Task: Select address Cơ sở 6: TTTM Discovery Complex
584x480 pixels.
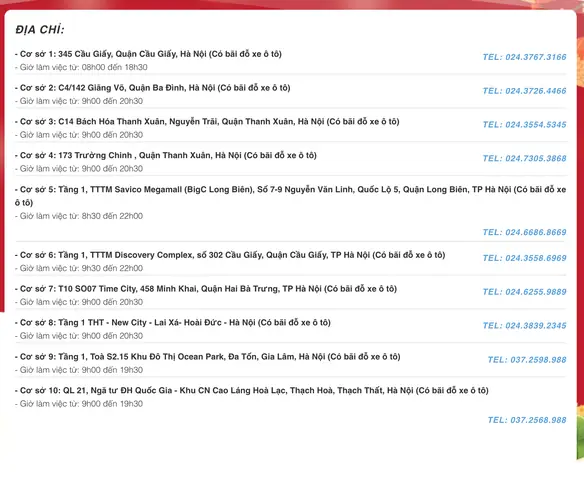Action: pos(230,255)
